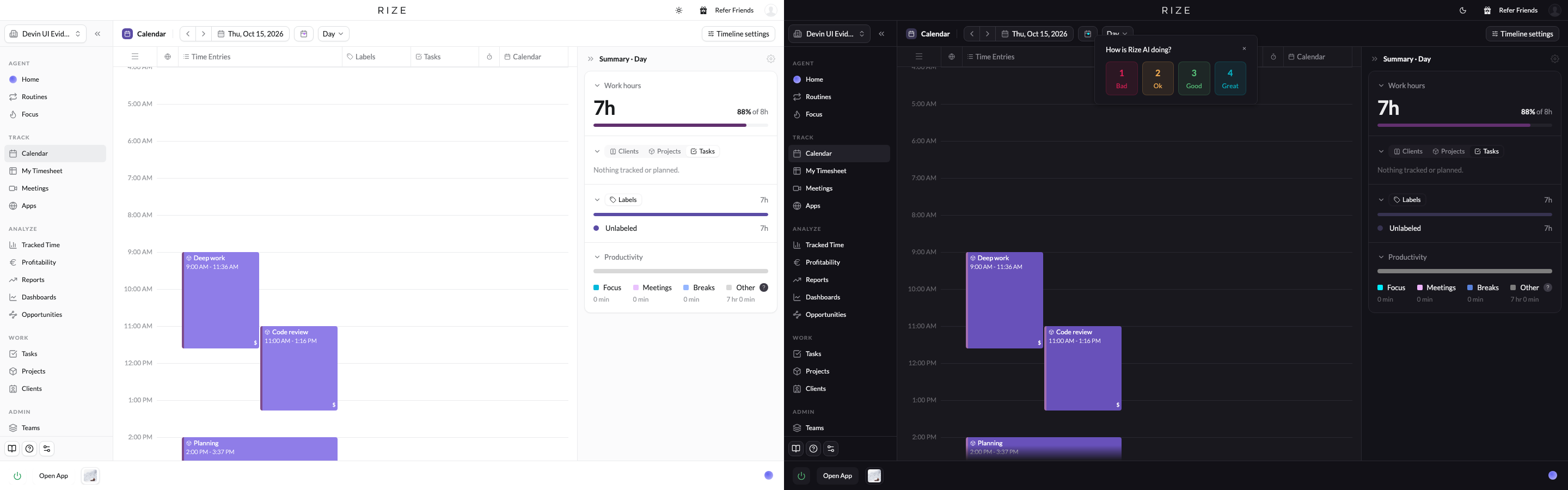This screenshot has height=490, width=1568.
Task: Toggle the power button in dark window
Action: tap(801, 476)
